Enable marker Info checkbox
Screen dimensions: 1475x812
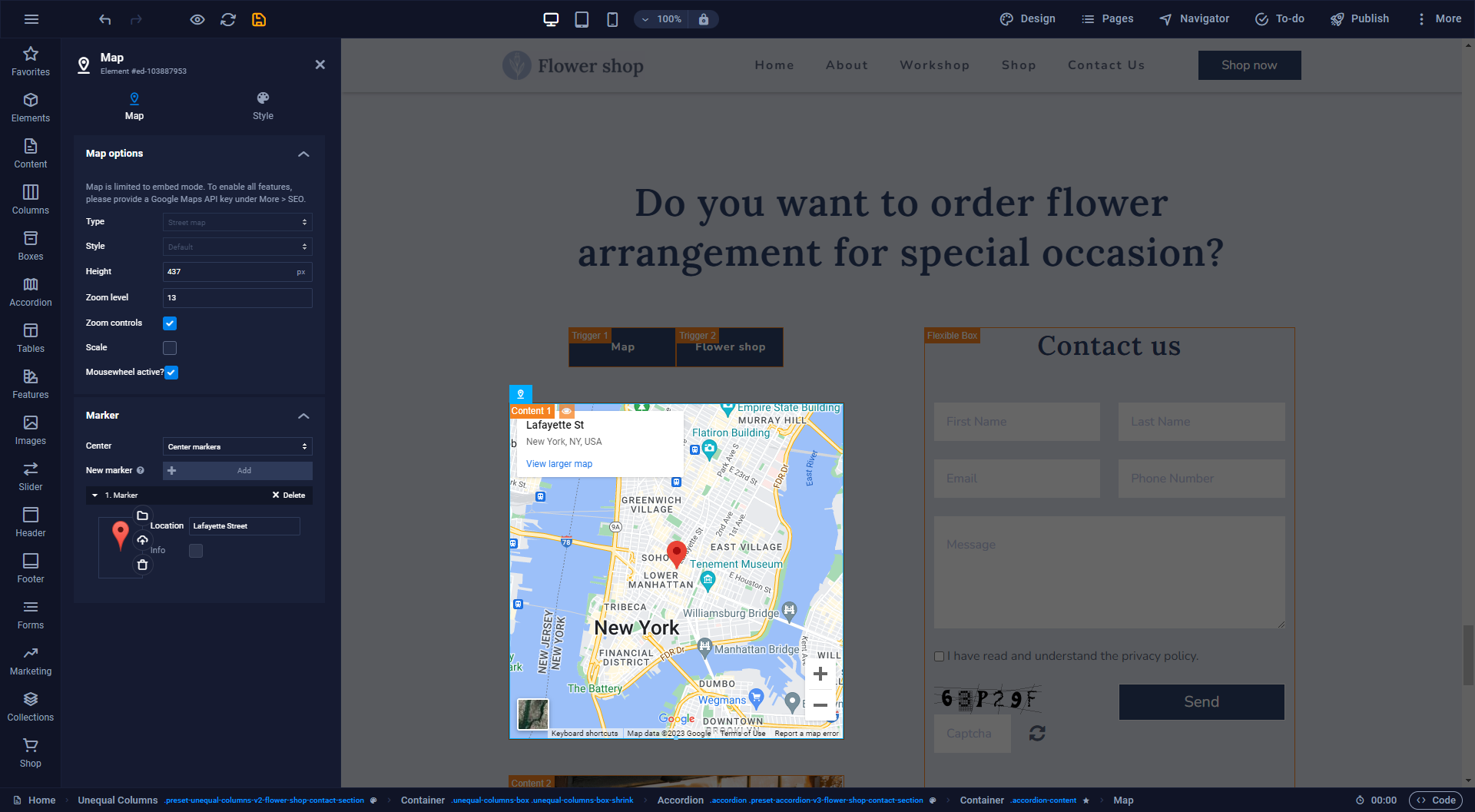196,551
